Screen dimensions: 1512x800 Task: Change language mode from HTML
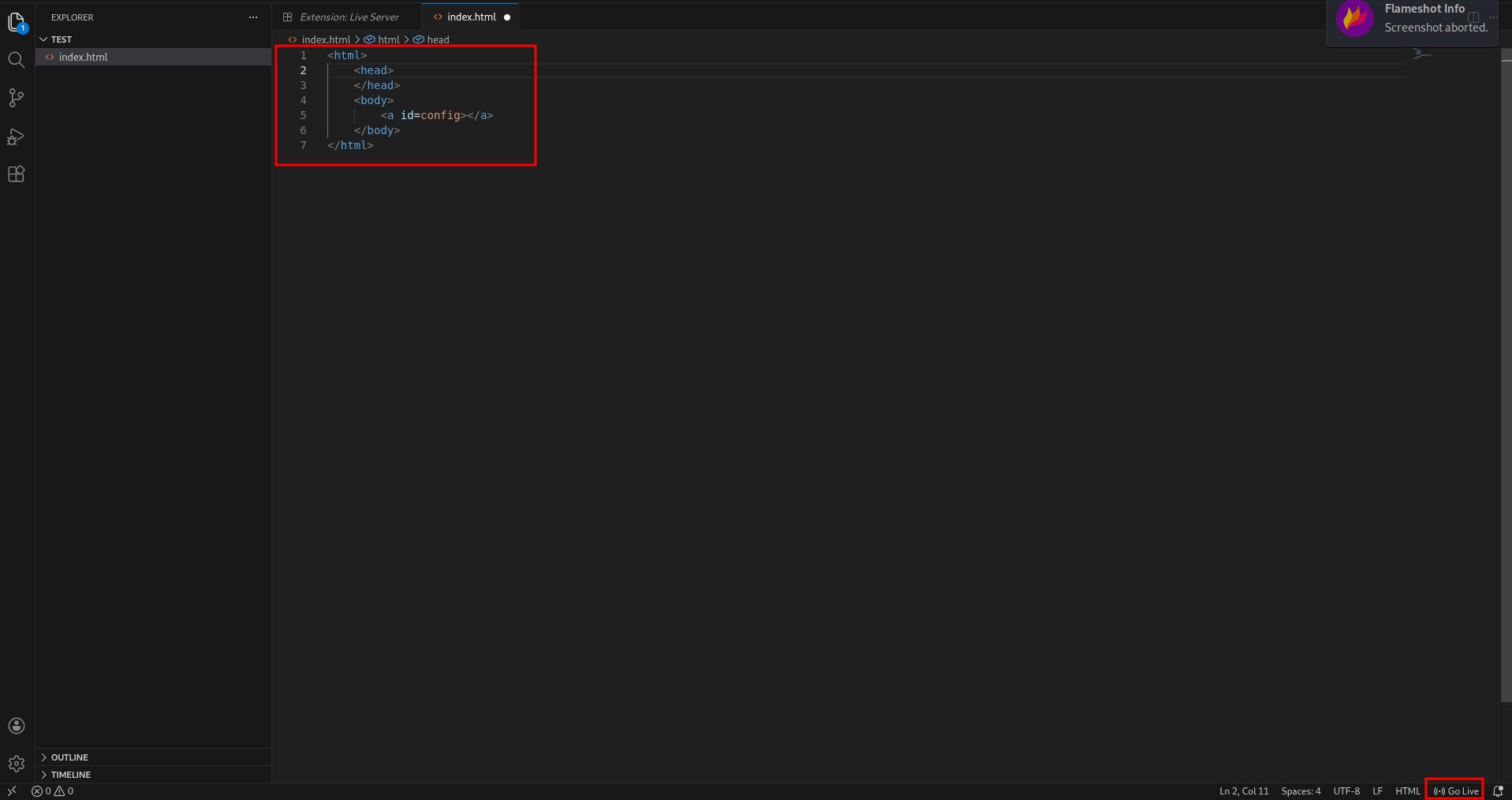click(1407, 791)
